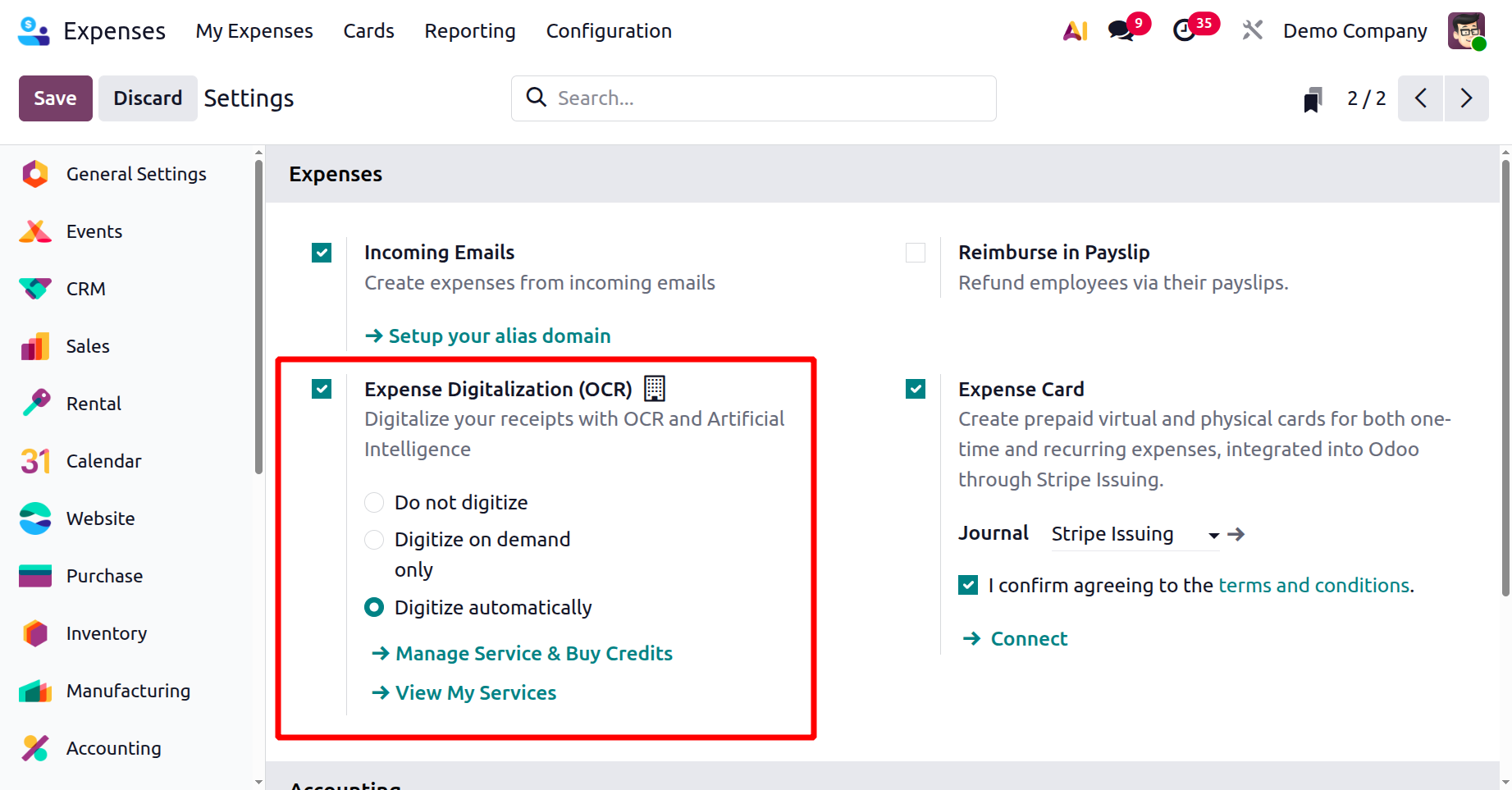The image size is (1512, 790).
Task: Click the Expenses app logo icon
Action: click(34, 31)
